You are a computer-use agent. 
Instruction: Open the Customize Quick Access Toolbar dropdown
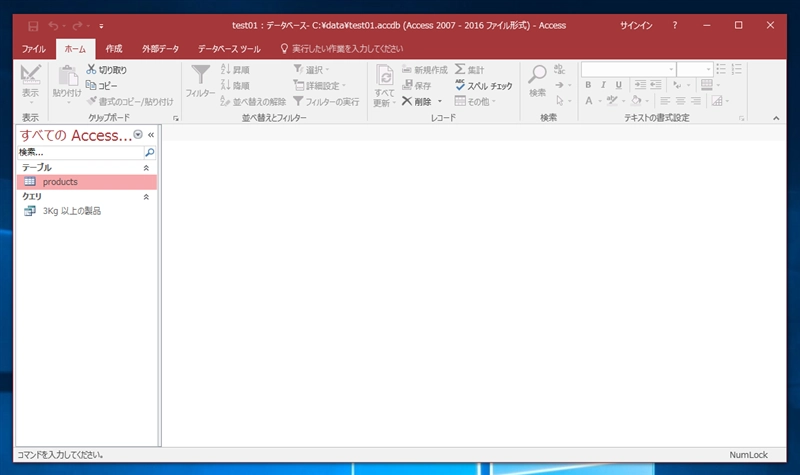(x=101, y=26)
